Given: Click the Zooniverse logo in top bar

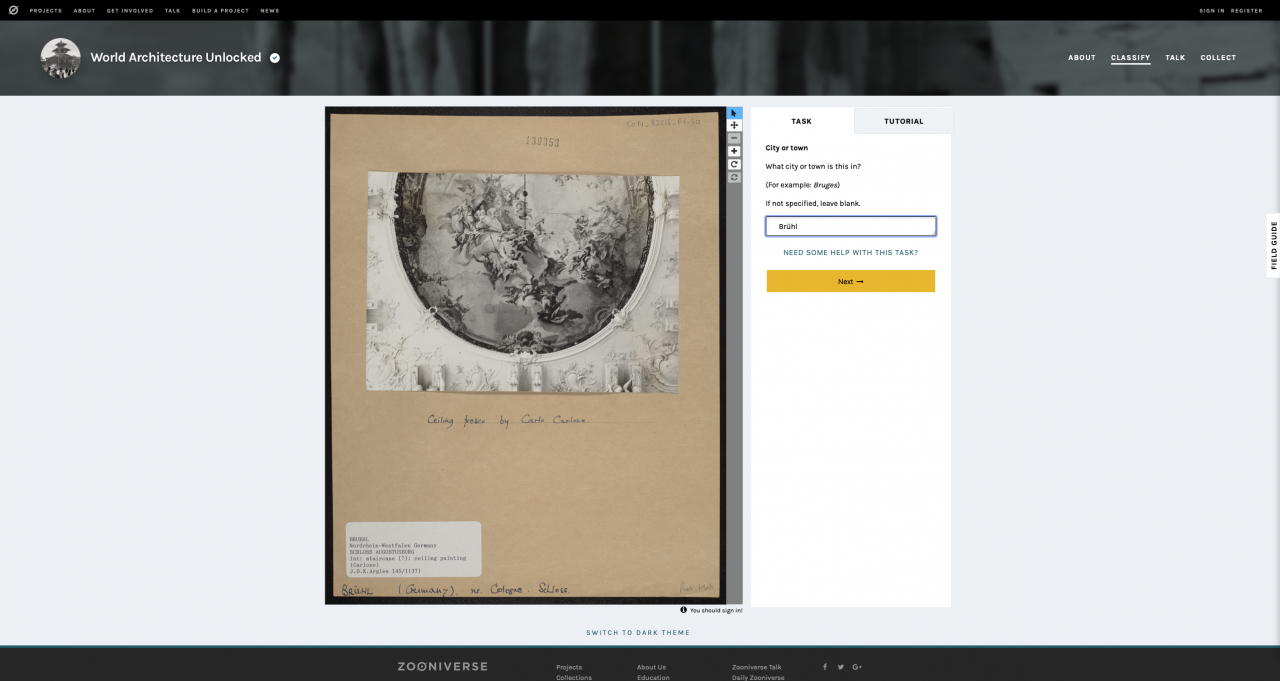Looking at the screenshot, I should [x=13, y=10].
